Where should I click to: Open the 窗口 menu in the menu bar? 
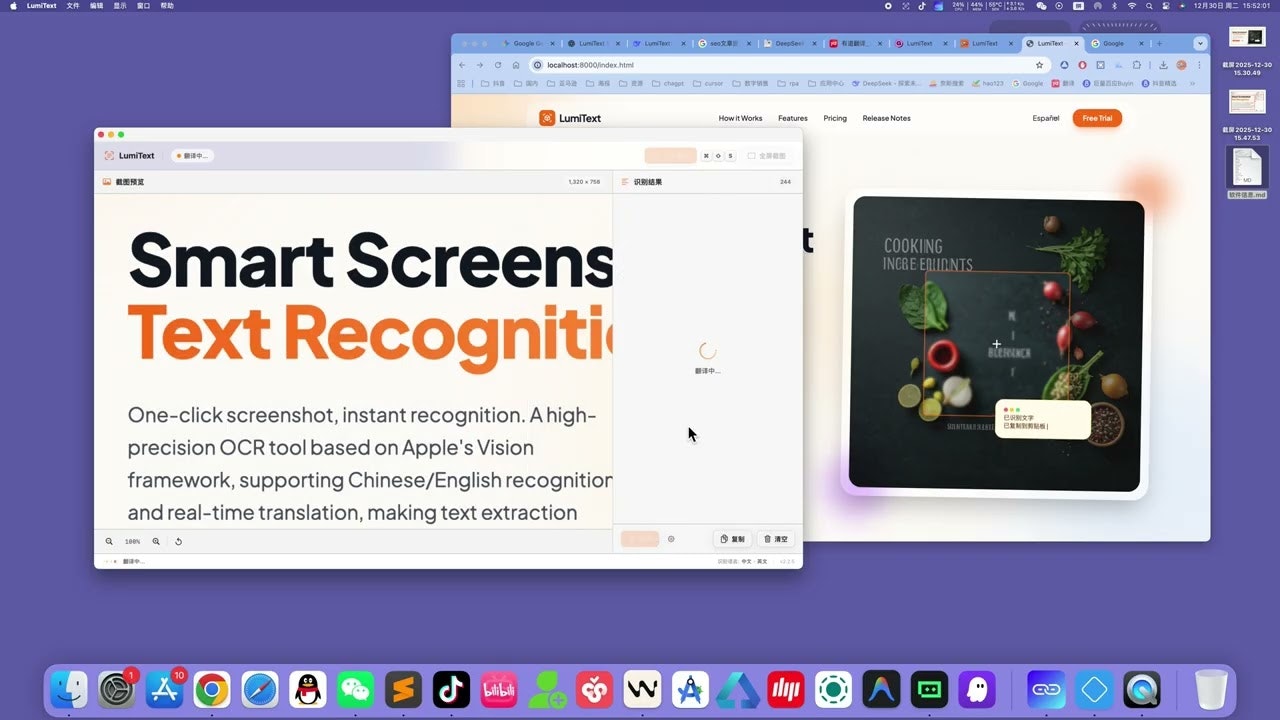tap(143, 5)
